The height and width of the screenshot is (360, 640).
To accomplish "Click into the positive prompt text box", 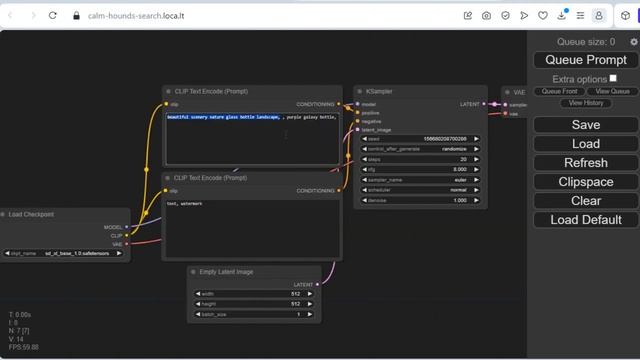I will 252,139.
